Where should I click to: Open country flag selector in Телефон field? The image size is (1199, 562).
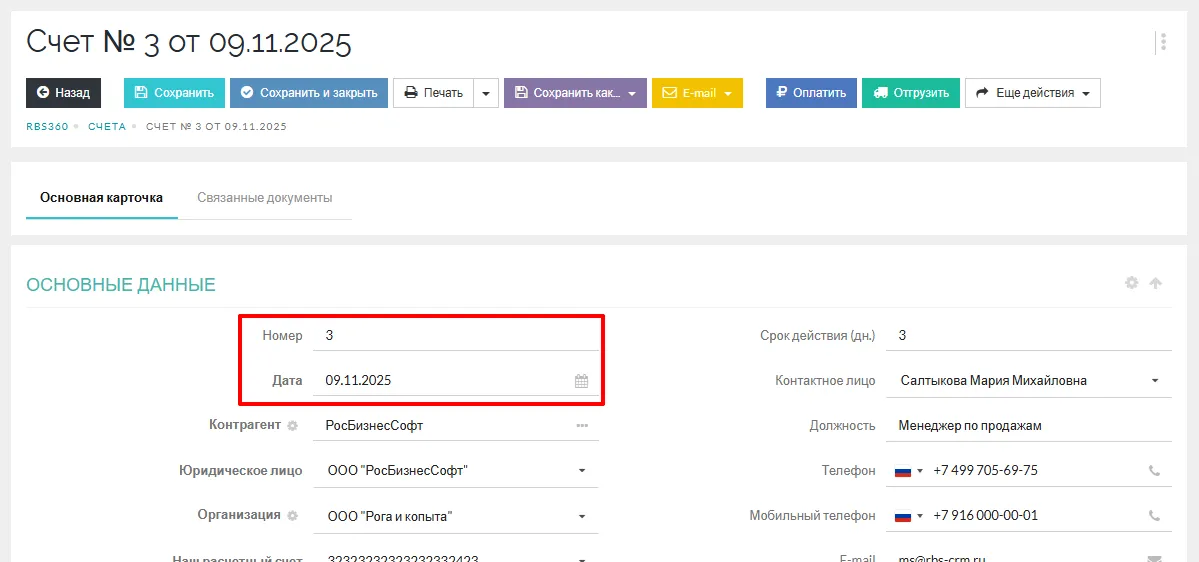(x=908, y=471)
